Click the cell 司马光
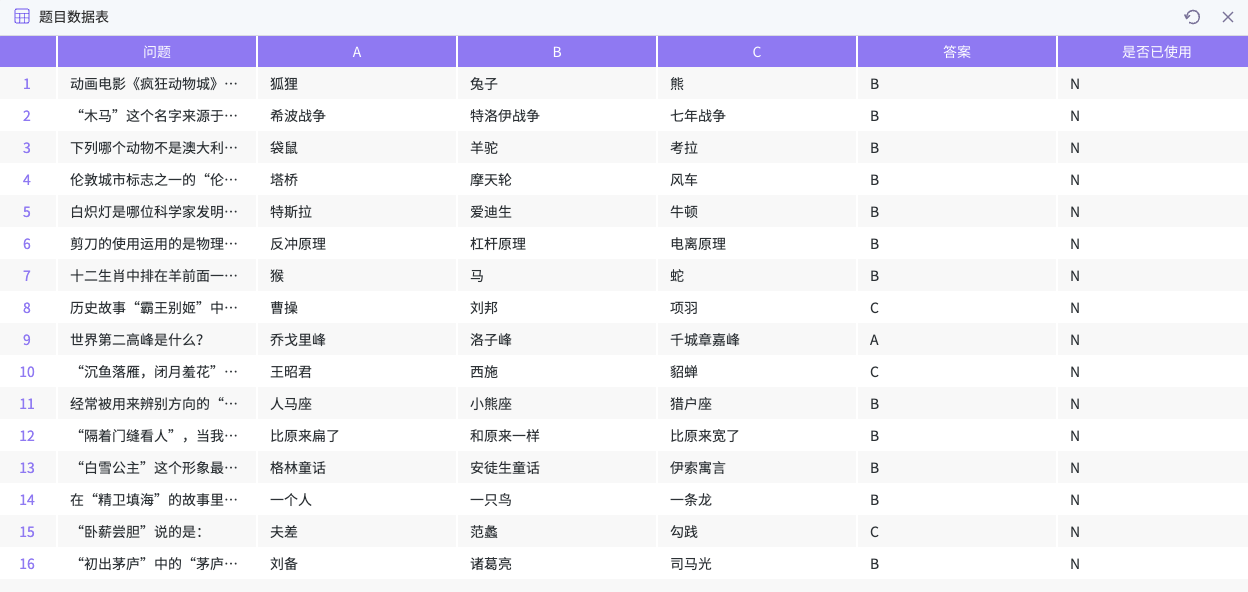This screenshot has width=1248, height=592. (757, 564)
